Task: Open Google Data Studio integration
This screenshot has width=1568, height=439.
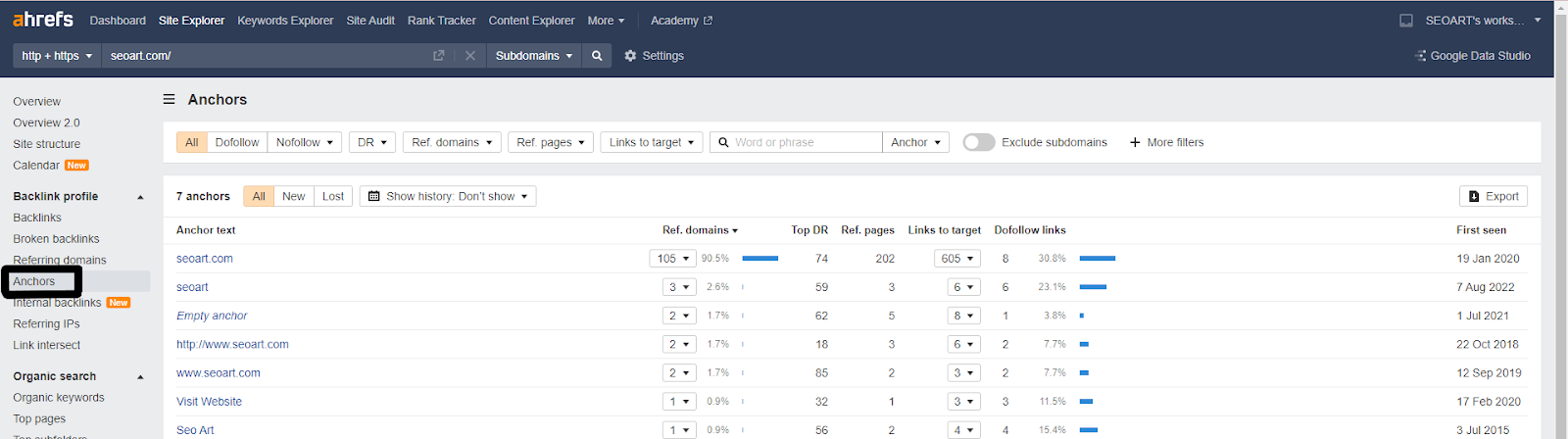Action: pyautogui.click(x=1473, y=56)
